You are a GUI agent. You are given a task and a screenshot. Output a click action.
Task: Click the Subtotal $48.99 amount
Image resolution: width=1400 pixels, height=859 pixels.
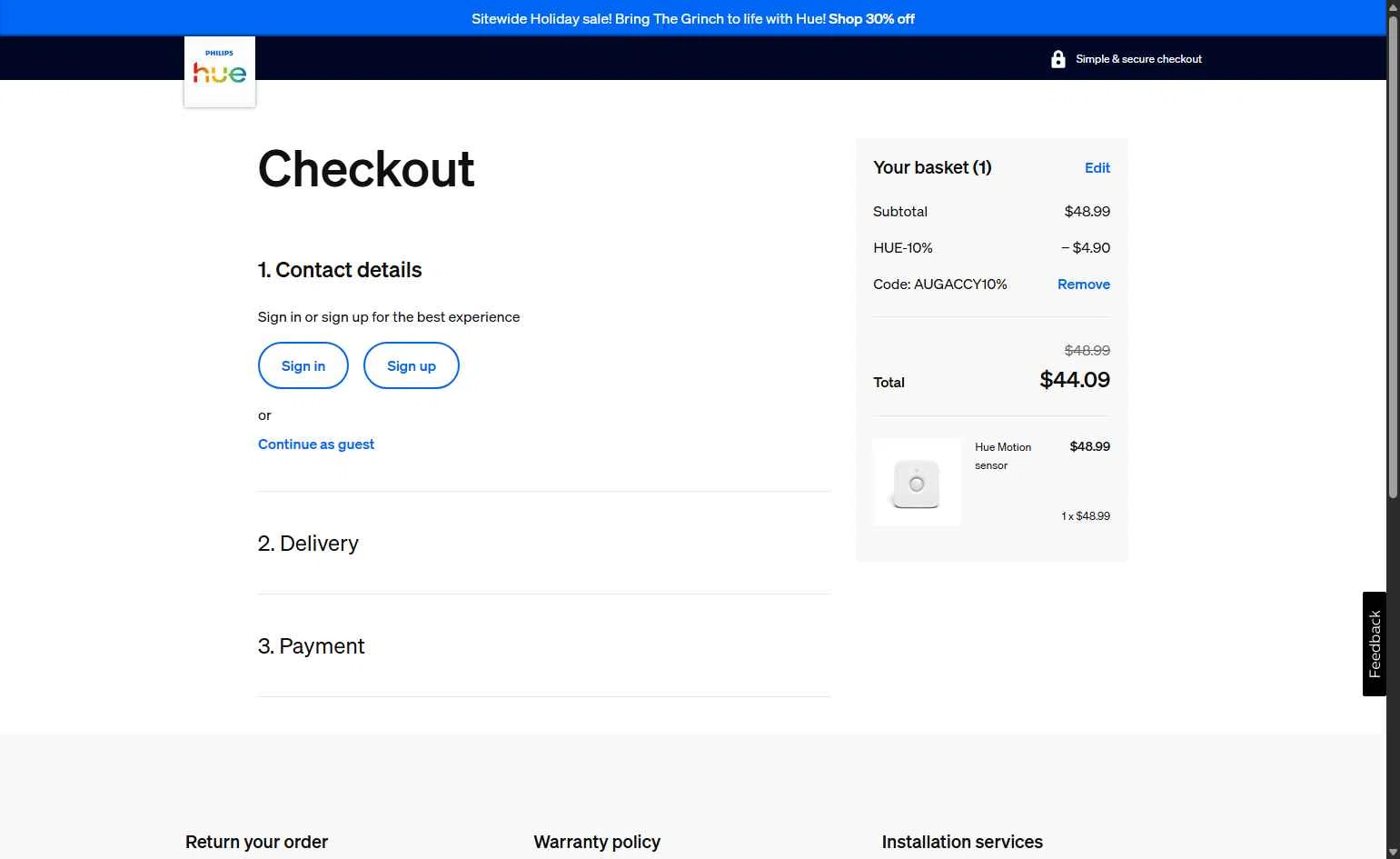[x=1087, y=211]
